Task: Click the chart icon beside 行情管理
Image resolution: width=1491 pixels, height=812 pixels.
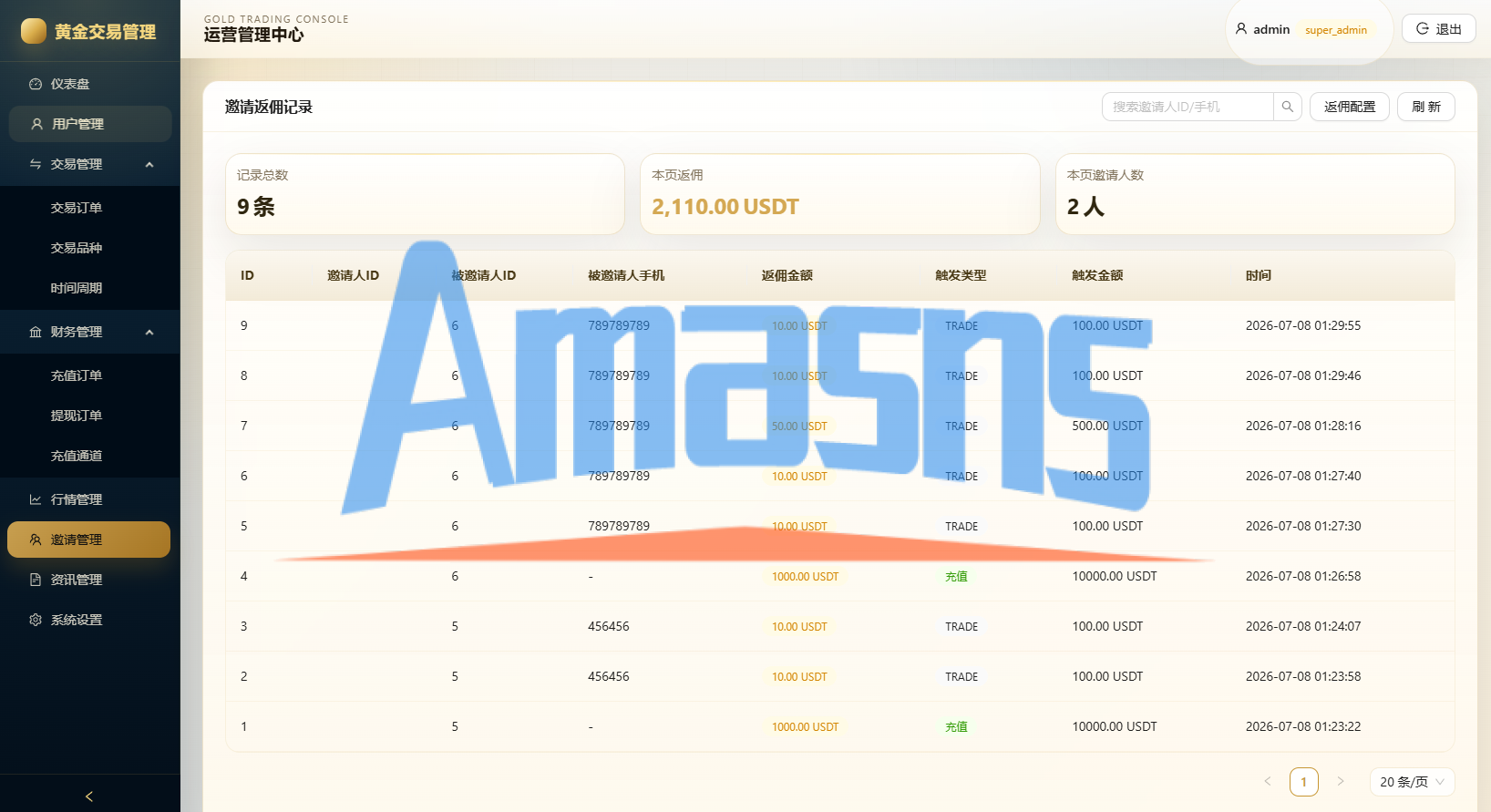Action: pyautogui.click(x=36, y=499)
